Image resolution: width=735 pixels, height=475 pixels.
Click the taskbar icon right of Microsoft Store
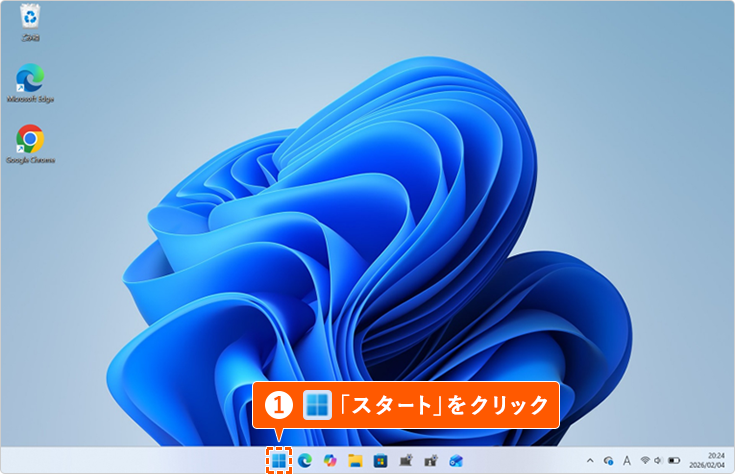coord(406,460)
